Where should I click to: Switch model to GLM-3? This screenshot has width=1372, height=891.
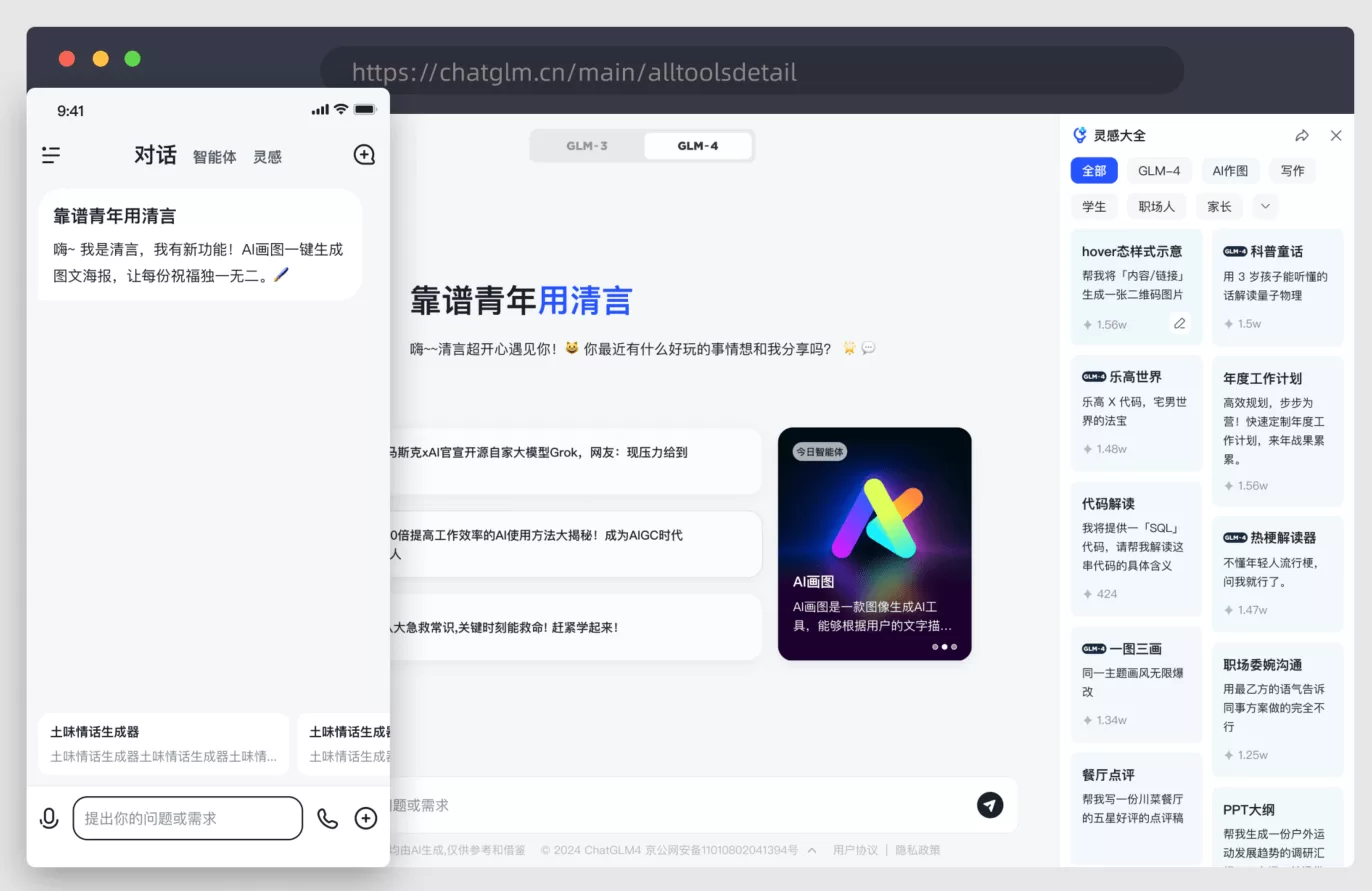point(587,146)
